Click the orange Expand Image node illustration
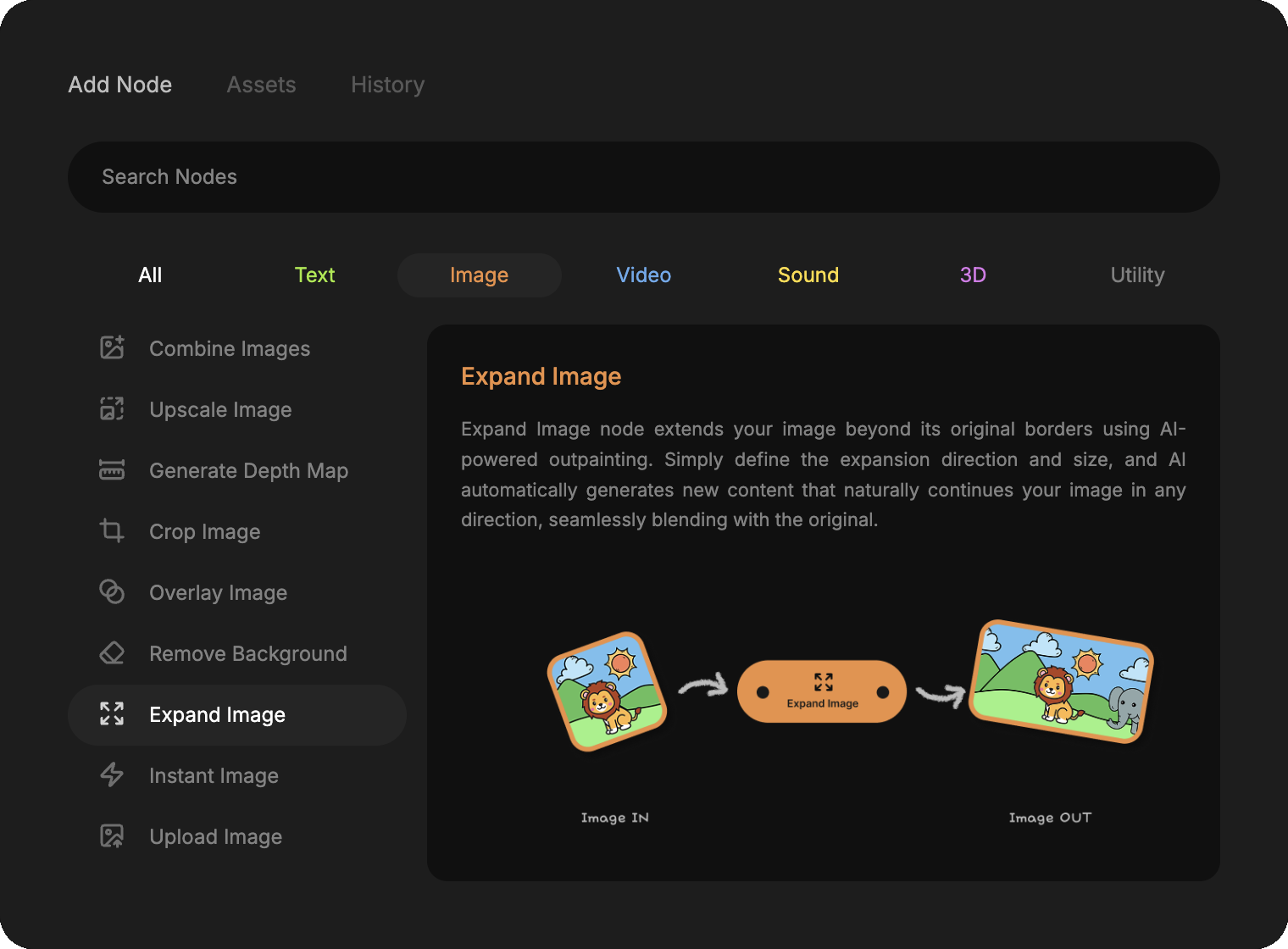 click(x=821, y=691)
